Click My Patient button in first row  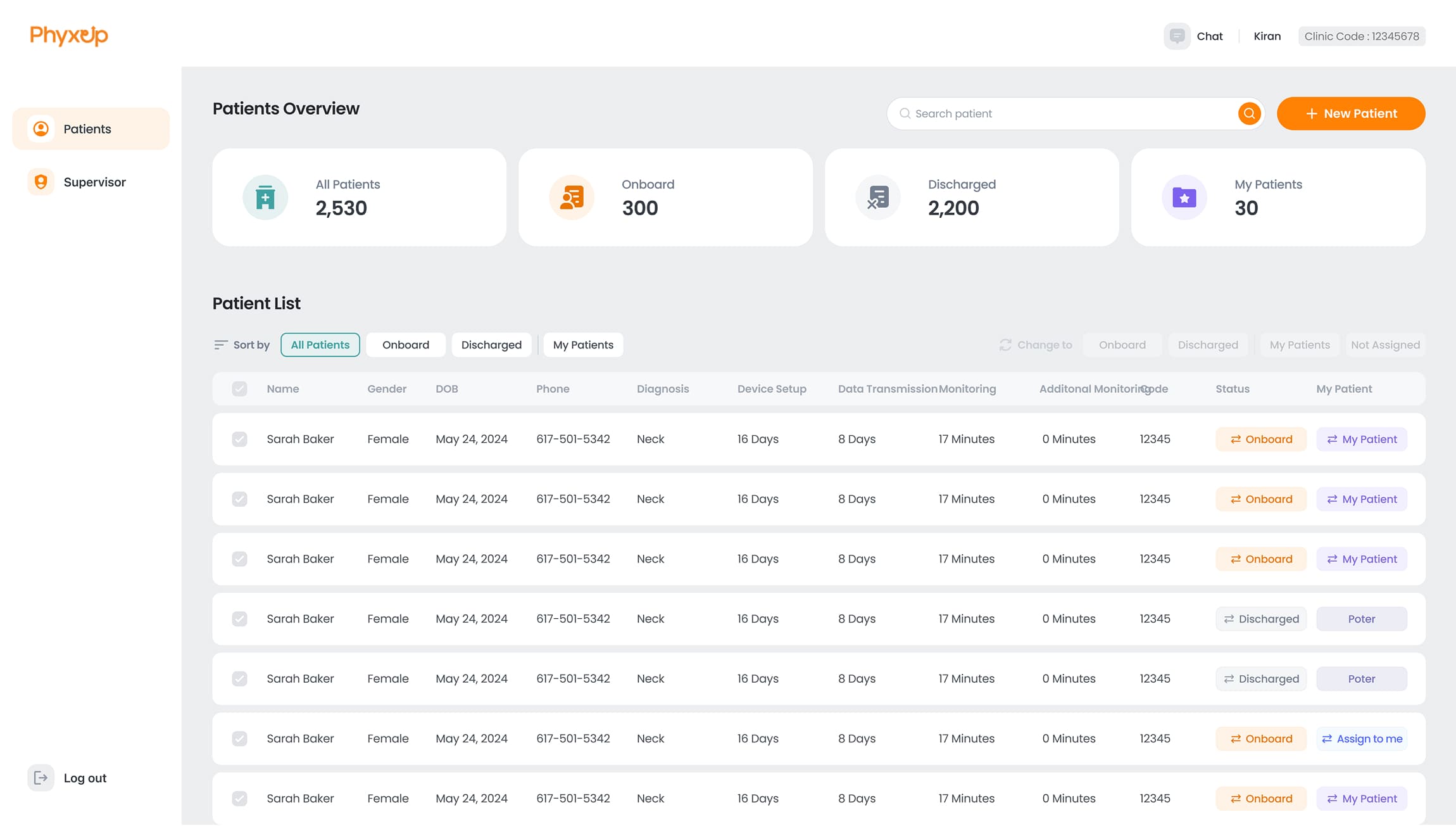tap(1362, 439)
